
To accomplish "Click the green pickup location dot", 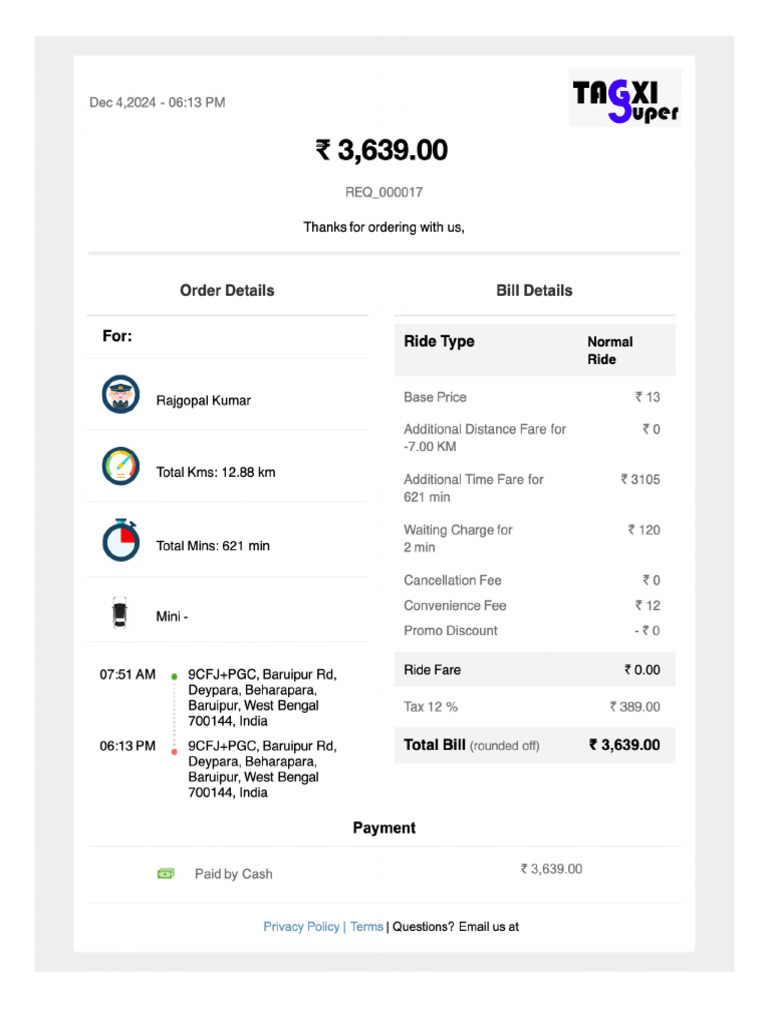I will click(x=174, y=677).
